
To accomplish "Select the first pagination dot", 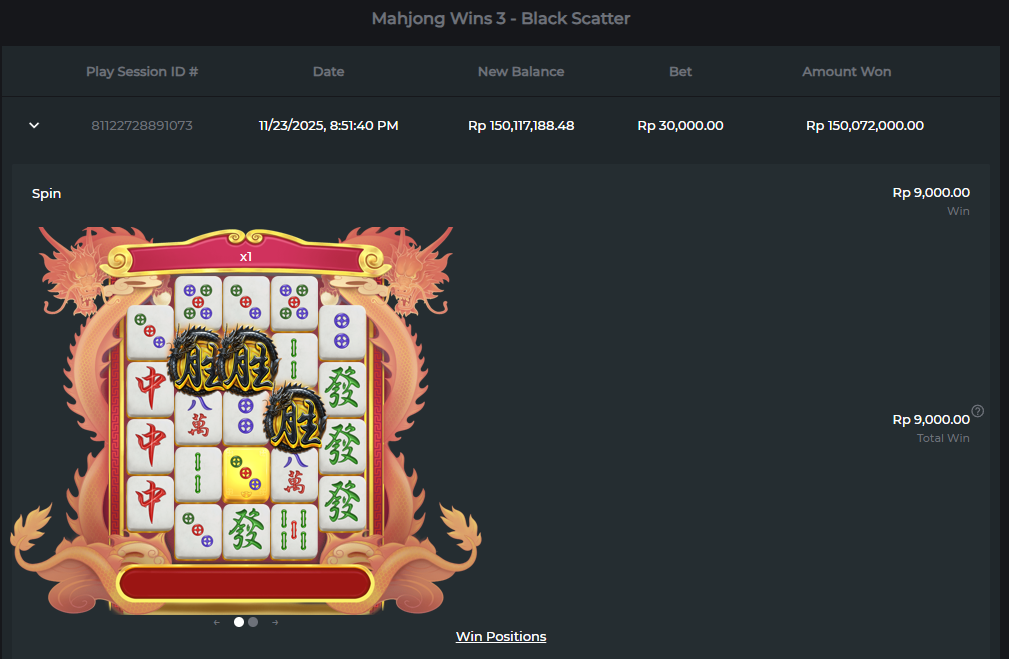I will pyautogui.click(x=239, y=622).
